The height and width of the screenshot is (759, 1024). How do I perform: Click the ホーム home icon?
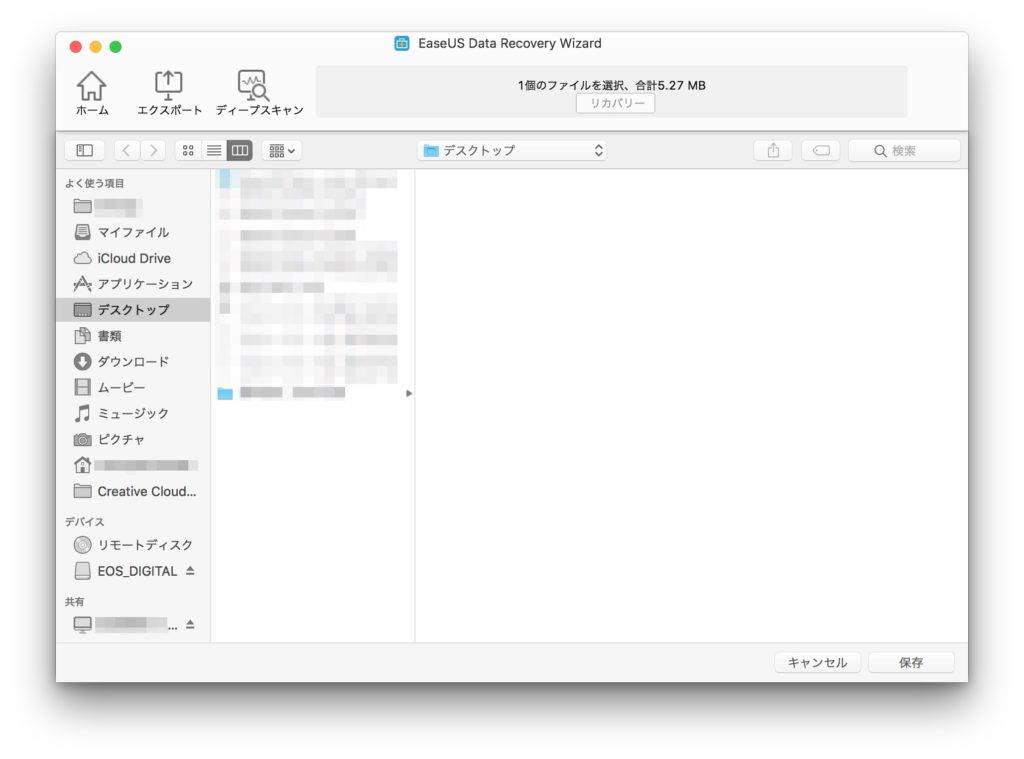[x=91, y=93]
